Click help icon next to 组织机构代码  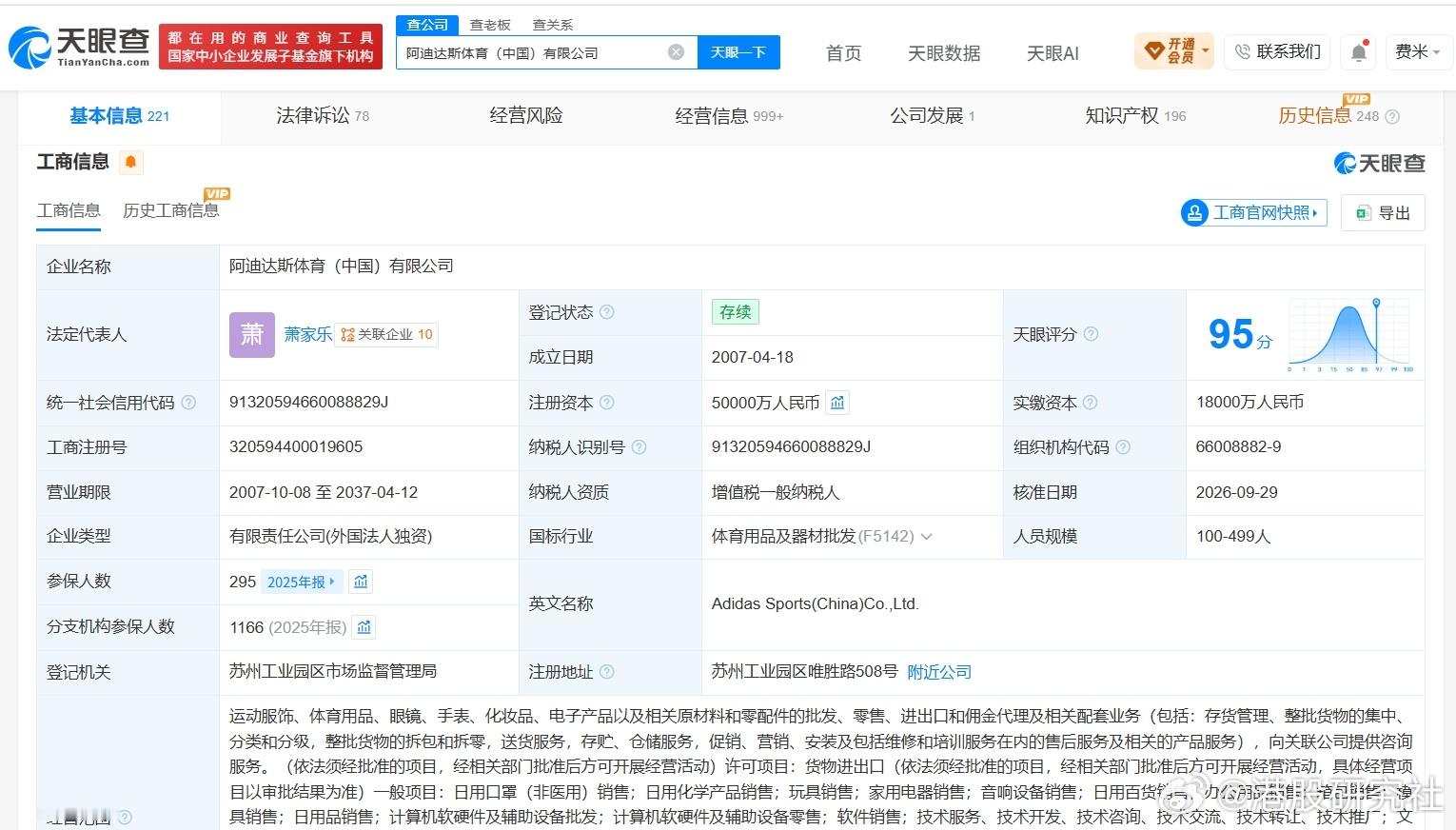pyautogui.click(x=1123, y=447)
